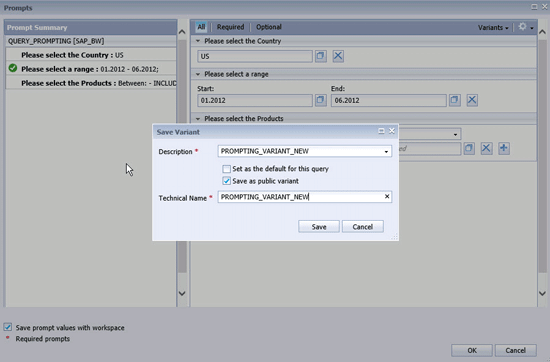This screenshot has height=362, width=550.
Task: Add another Products selection row
Action: 504,148
